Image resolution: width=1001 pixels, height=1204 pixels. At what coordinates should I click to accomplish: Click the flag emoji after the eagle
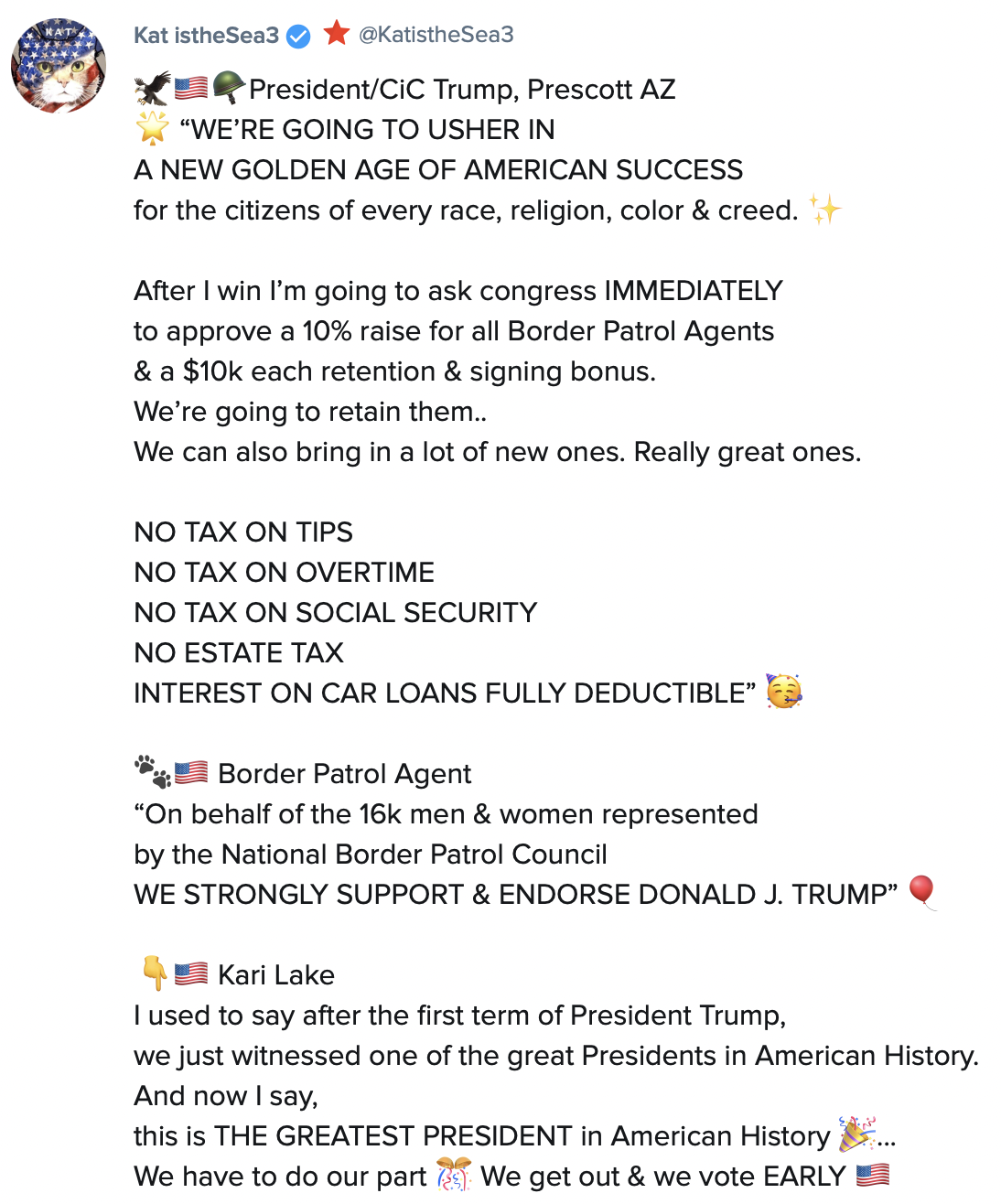coord(191,89)
